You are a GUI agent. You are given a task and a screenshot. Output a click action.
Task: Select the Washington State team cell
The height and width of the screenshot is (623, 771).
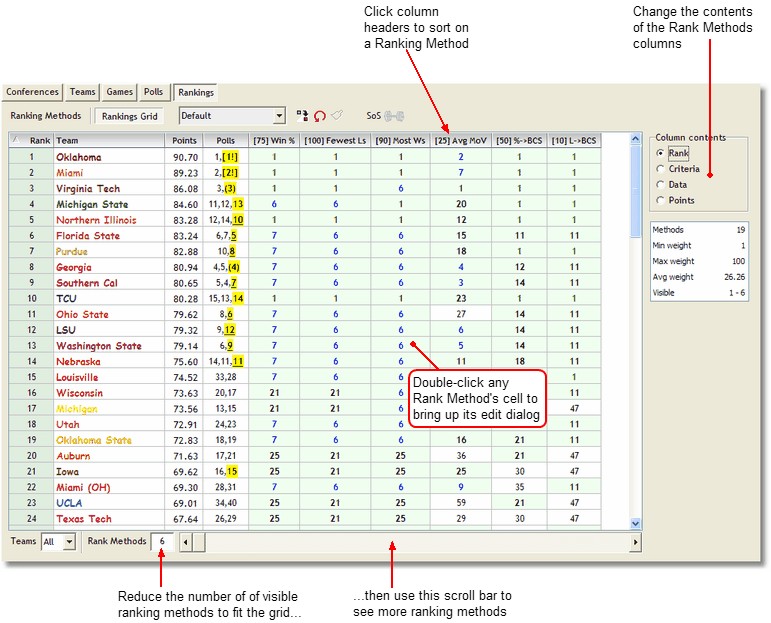click(109, 346)
